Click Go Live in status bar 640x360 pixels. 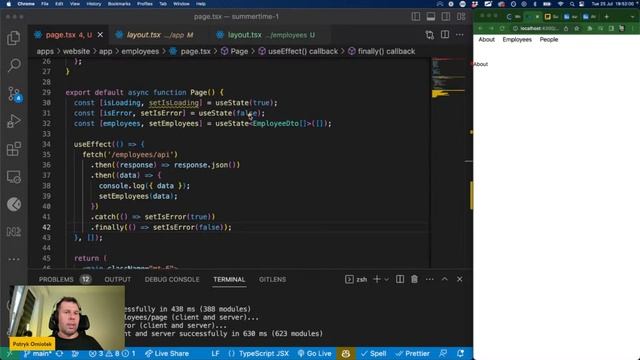point(314,353)
